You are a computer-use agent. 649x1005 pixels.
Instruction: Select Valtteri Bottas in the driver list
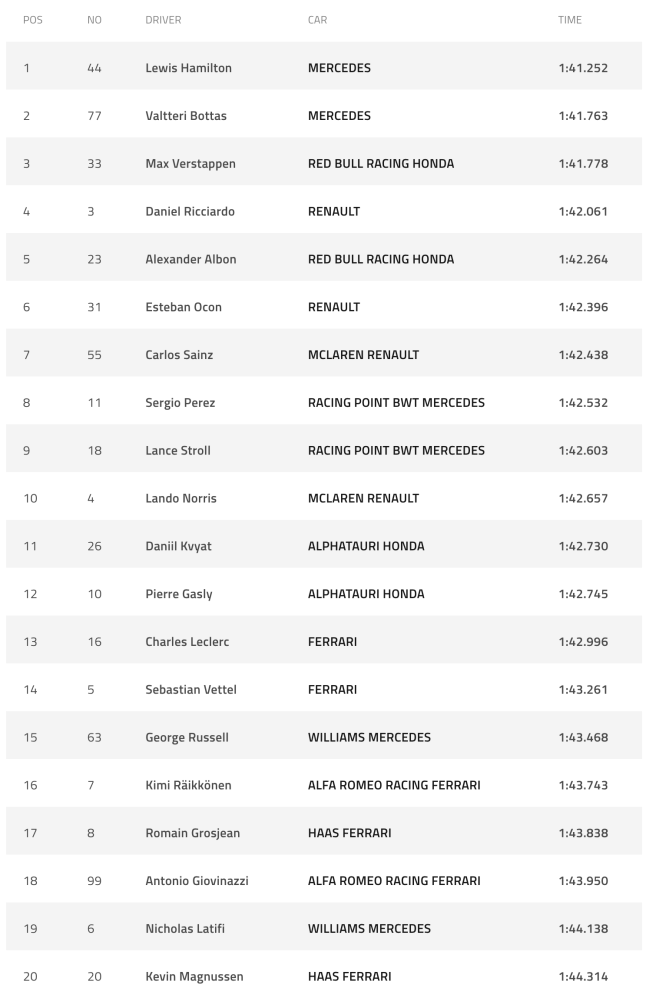tap(186, 116)
